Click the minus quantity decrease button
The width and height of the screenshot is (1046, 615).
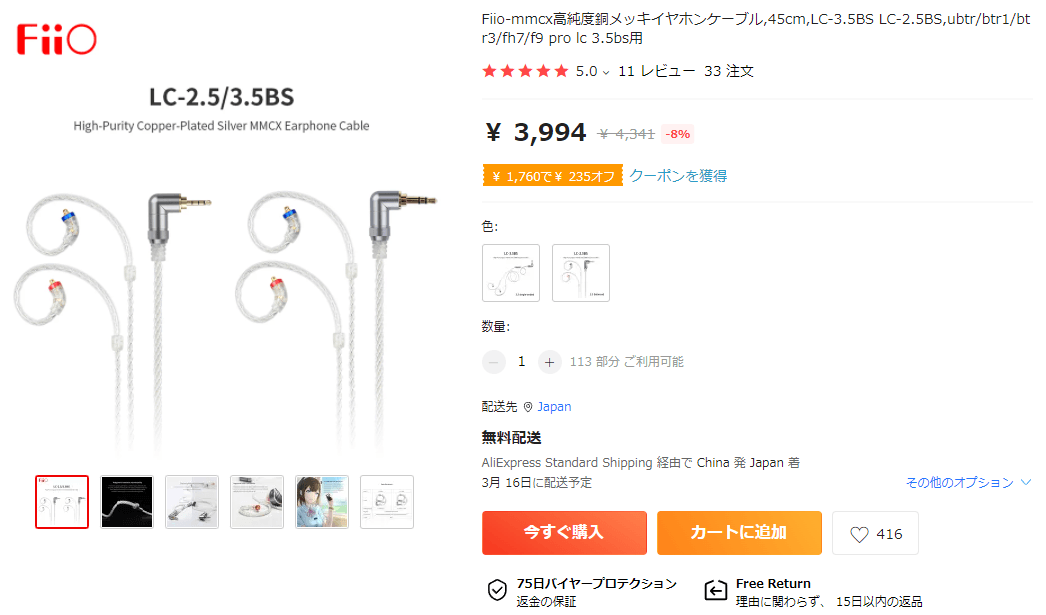pos(494,362)
